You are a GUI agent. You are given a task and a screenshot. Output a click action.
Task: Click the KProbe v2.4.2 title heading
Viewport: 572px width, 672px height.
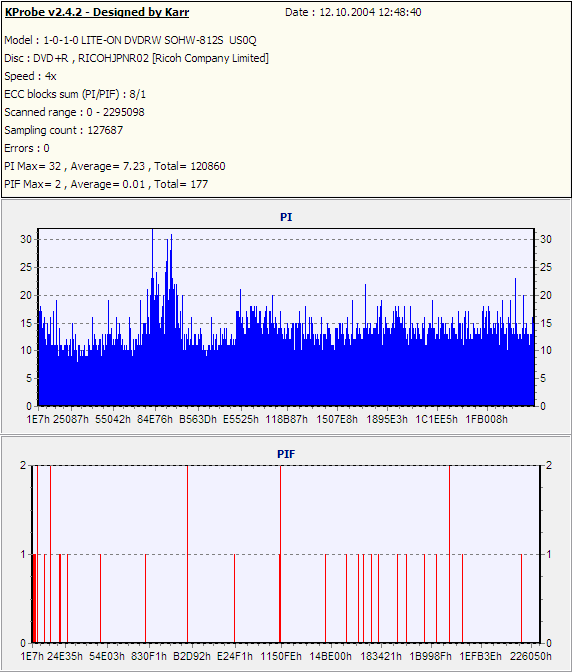pyautogui.click(x=97, y=12)
